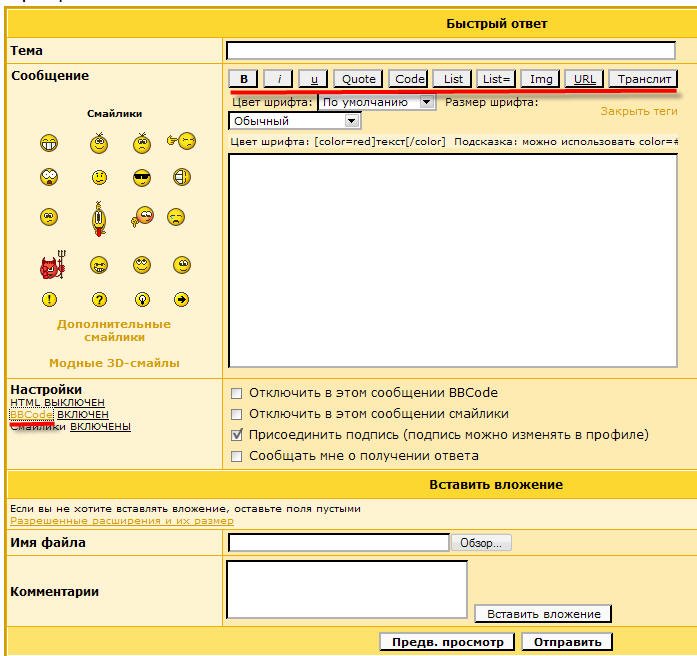697x656 pixels.
Task: Click the 'Транслит' button
Action: pos(643,79)
